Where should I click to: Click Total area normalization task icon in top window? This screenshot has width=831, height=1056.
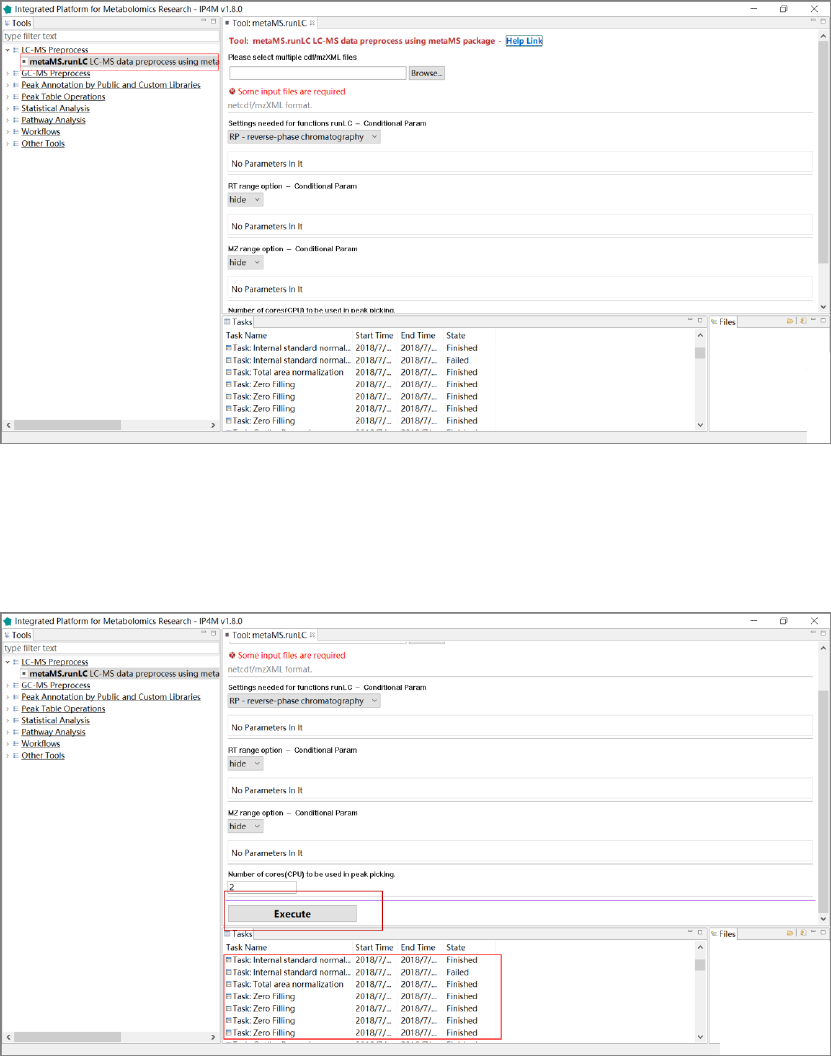tap(228, 372)
